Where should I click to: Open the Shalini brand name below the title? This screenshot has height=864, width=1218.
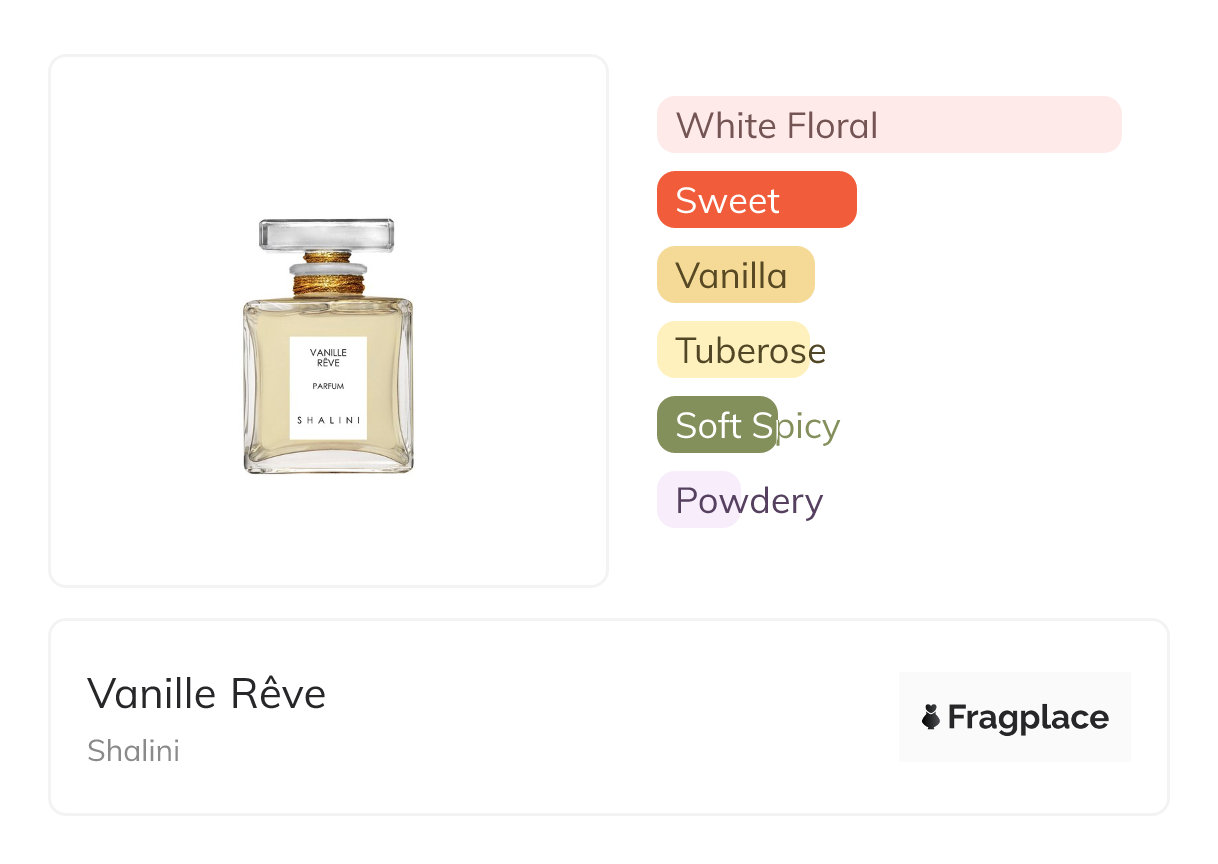coord(133,750)
